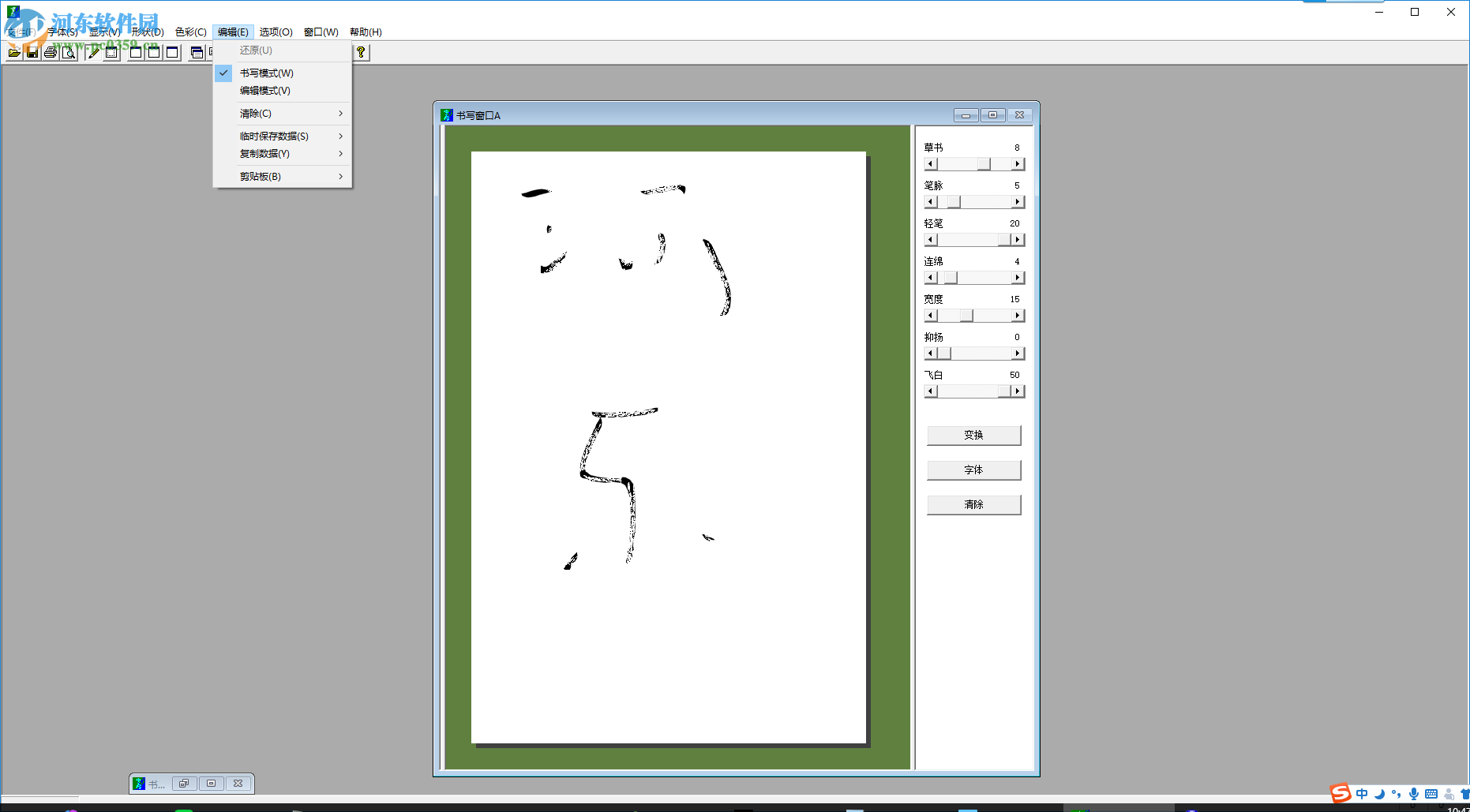The height and width of the screenshot is (812, 1470).
Task: Open Print Preview via the magnifier icon
Action: click(69, 53)
